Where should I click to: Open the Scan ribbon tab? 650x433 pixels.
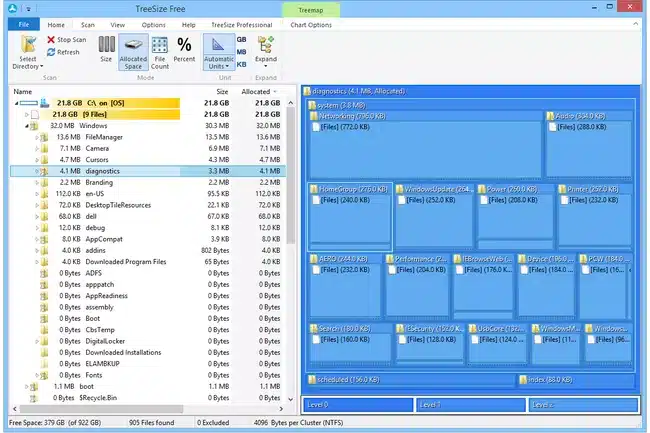click(88, 24)
